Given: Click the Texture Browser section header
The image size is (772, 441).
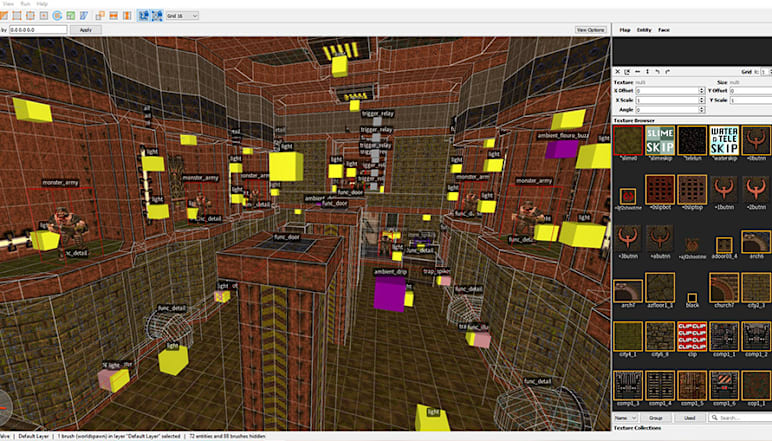Looking at the screenshot, I should pos(634,121).
